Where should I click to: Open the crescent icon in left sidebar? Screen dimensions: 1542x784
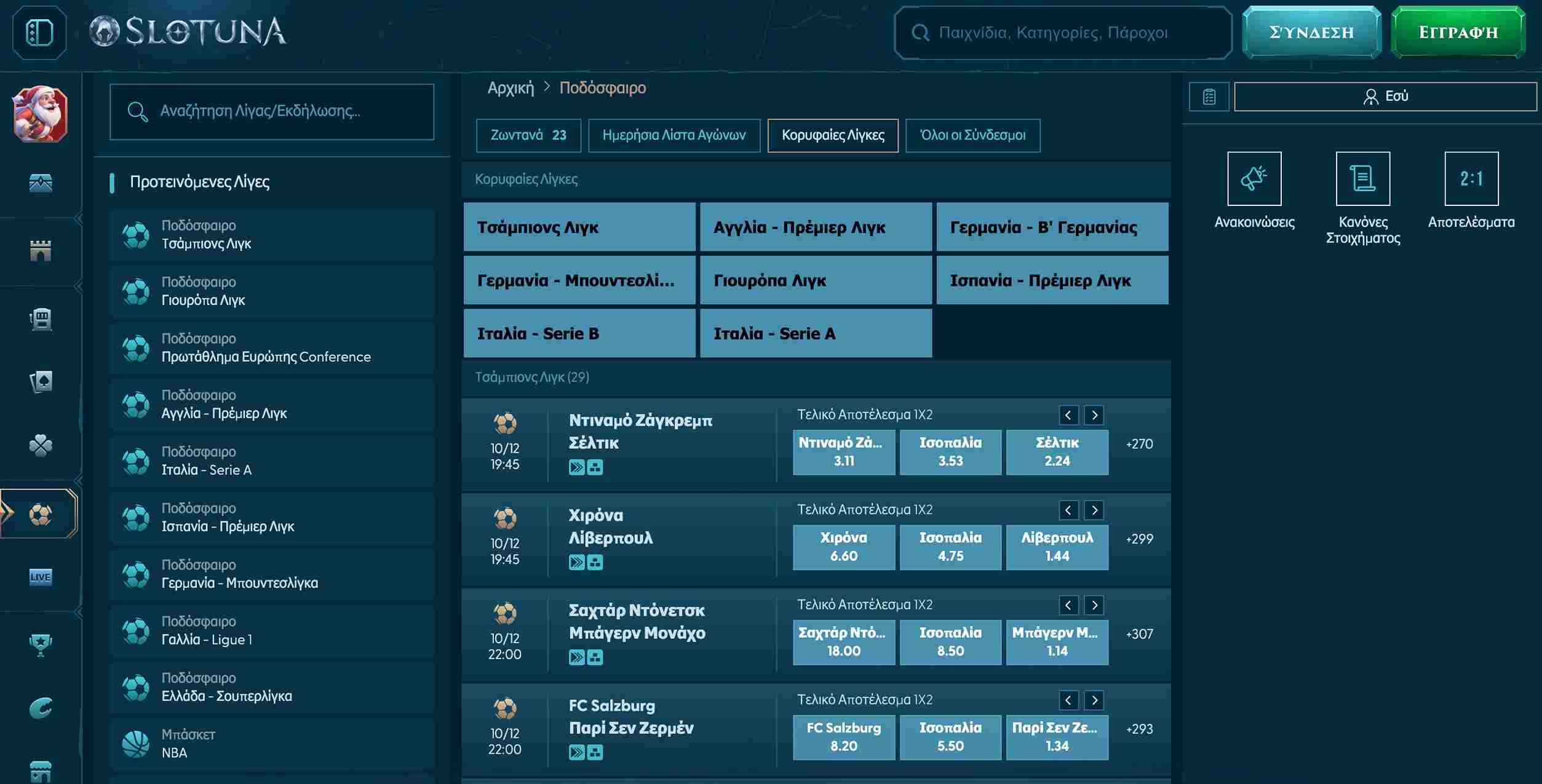tap(41, 708)
